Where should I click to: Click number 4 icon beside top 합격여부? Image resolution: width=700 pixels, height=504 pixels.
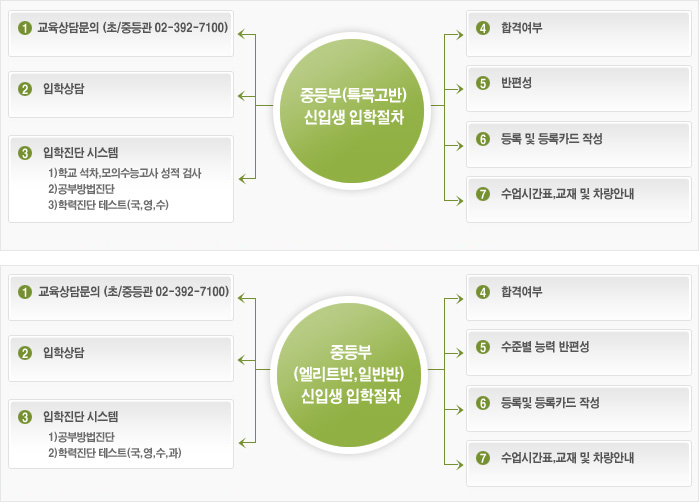click(483, 28)
